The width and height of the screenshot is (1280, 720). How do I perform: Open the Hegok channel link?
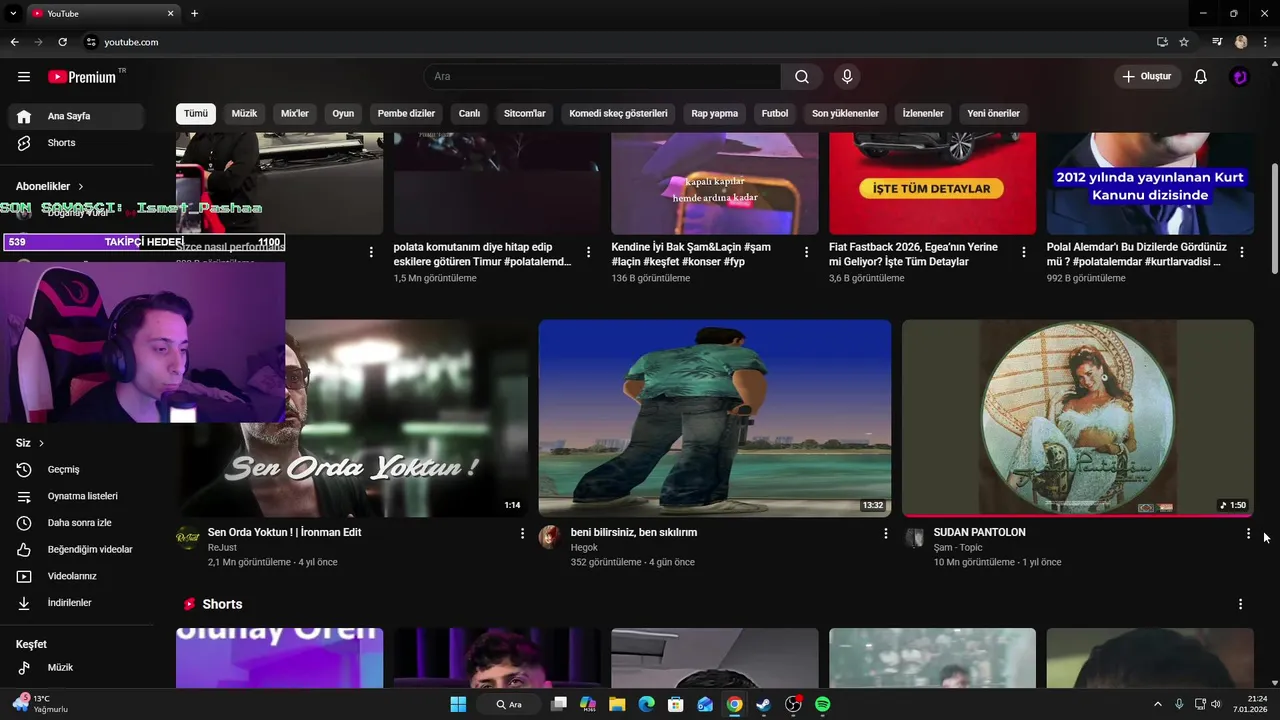tap(584, 548)
